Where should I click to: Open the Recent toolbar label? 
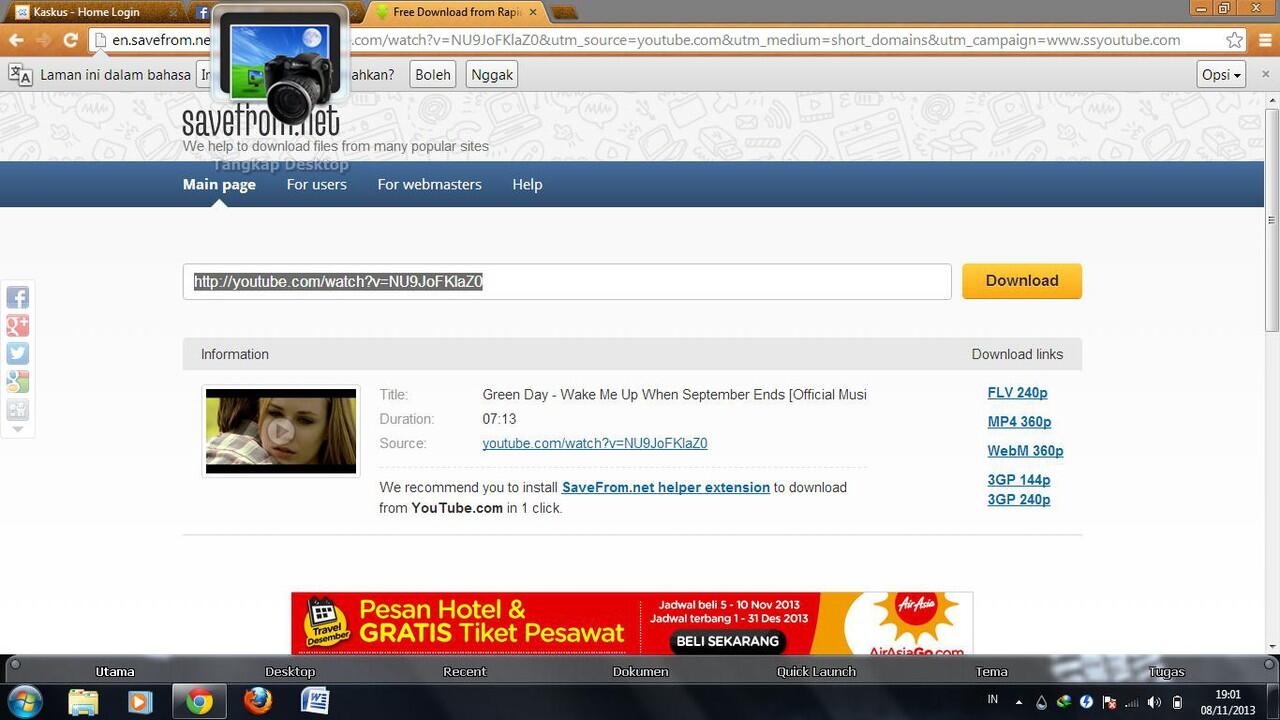click(465, 672)
